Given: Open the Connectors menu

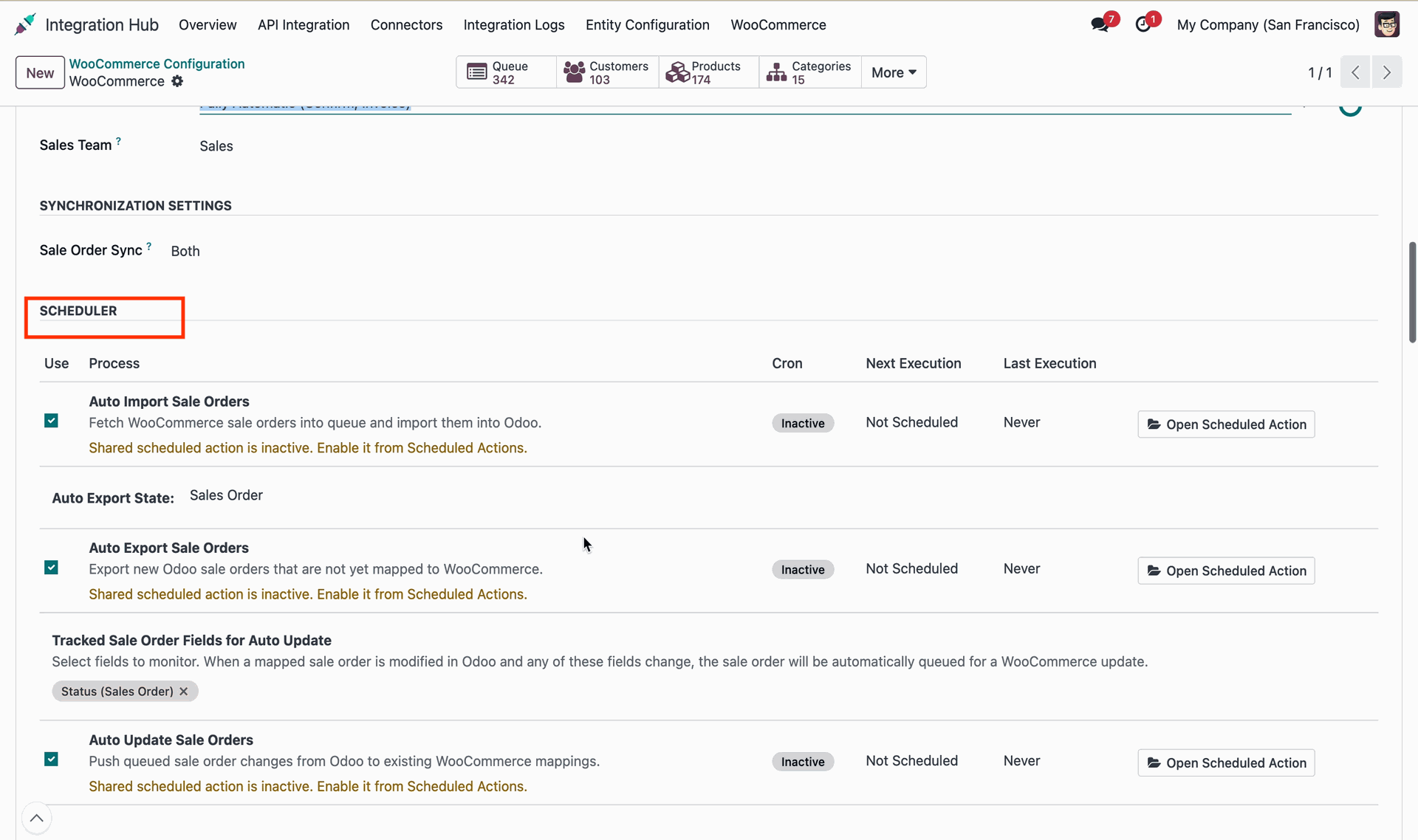Looking at the screenshot, I should (406, 24).
